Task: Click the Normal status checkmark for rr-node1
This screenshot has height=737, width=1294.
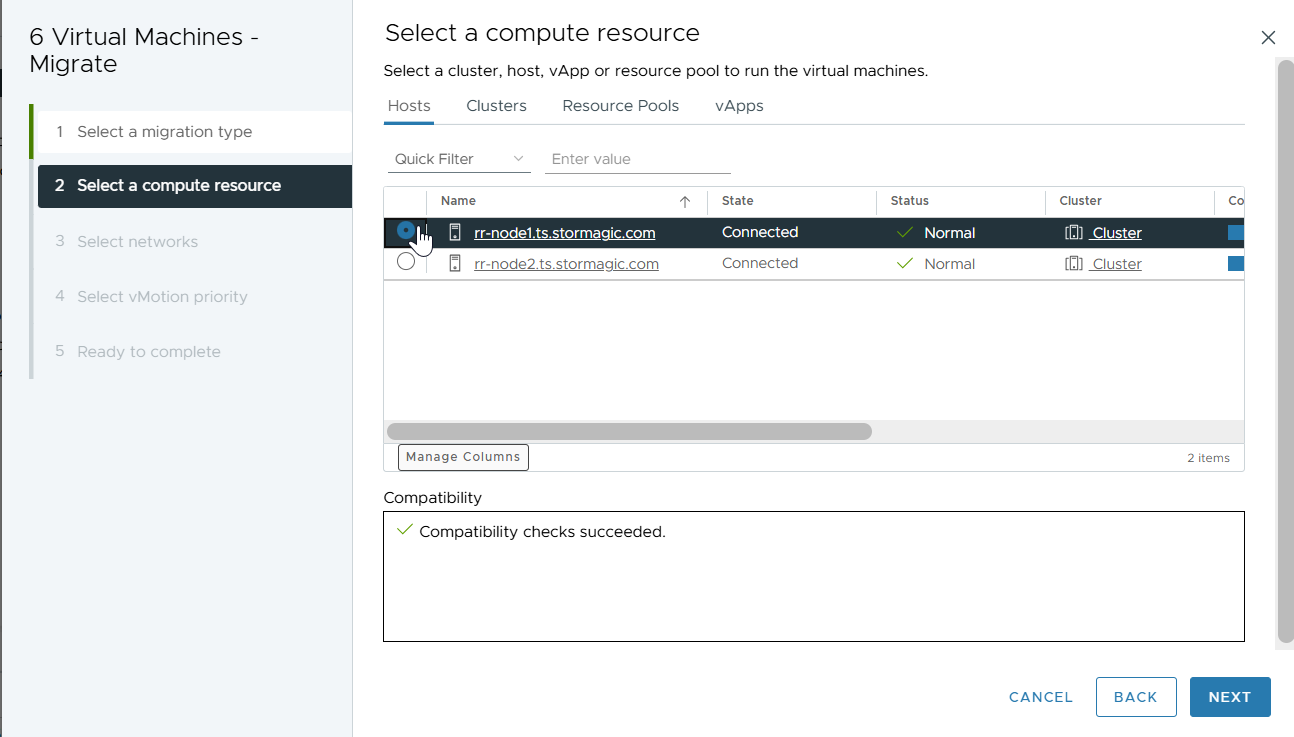Action: pos(905,233)
